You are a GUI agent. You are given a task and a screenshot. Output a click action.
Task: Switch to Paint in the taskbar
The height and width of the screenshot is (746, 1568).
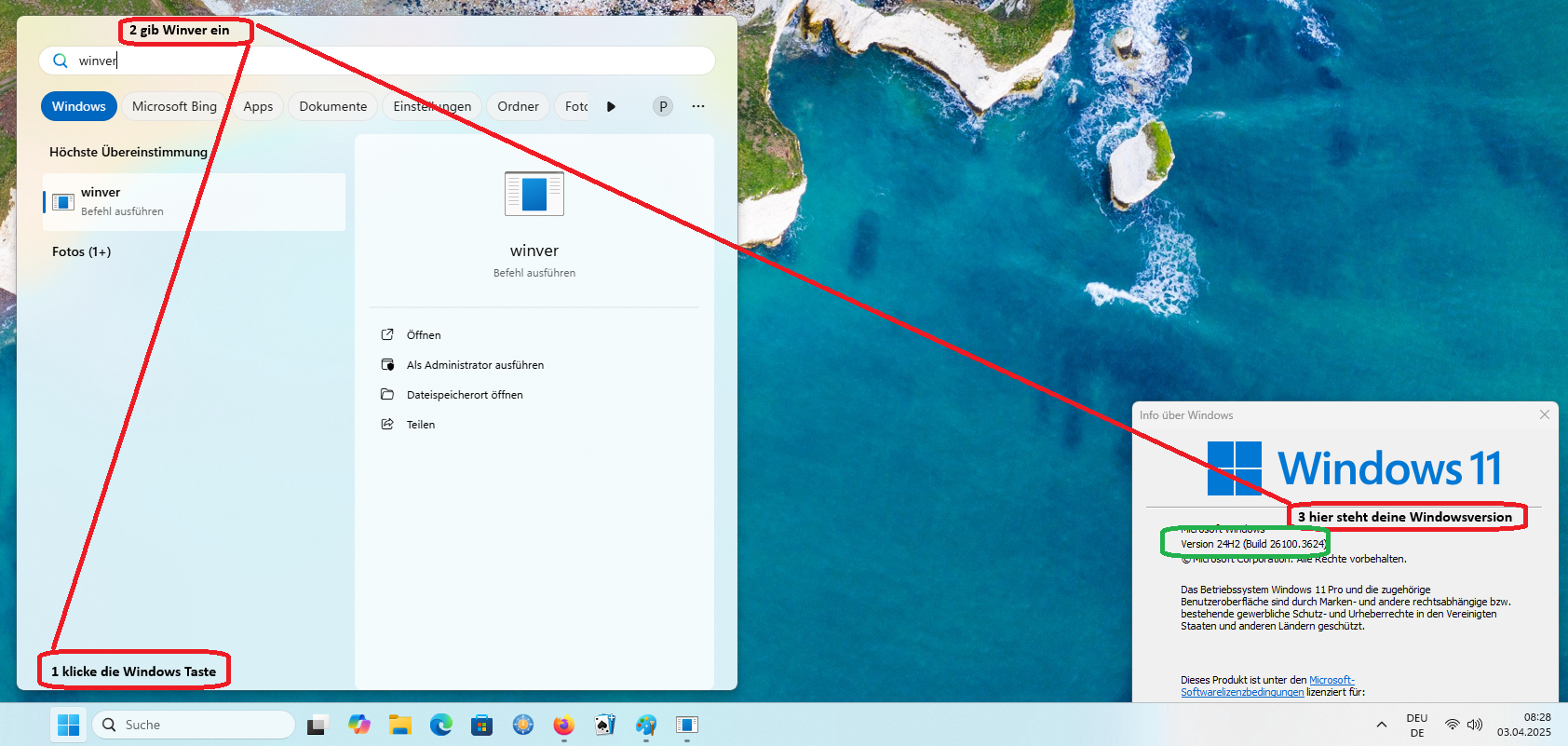point(646,725)
